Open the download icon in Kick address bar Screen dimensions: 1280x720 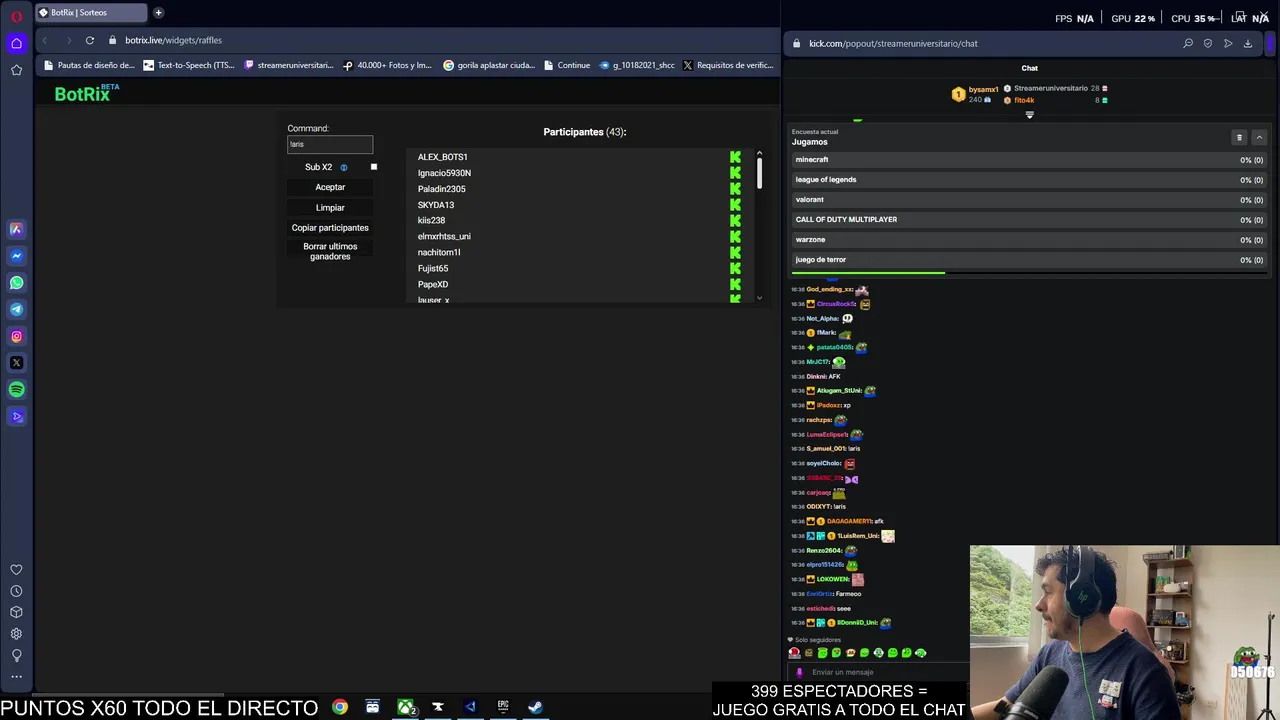coord(1248,43)
